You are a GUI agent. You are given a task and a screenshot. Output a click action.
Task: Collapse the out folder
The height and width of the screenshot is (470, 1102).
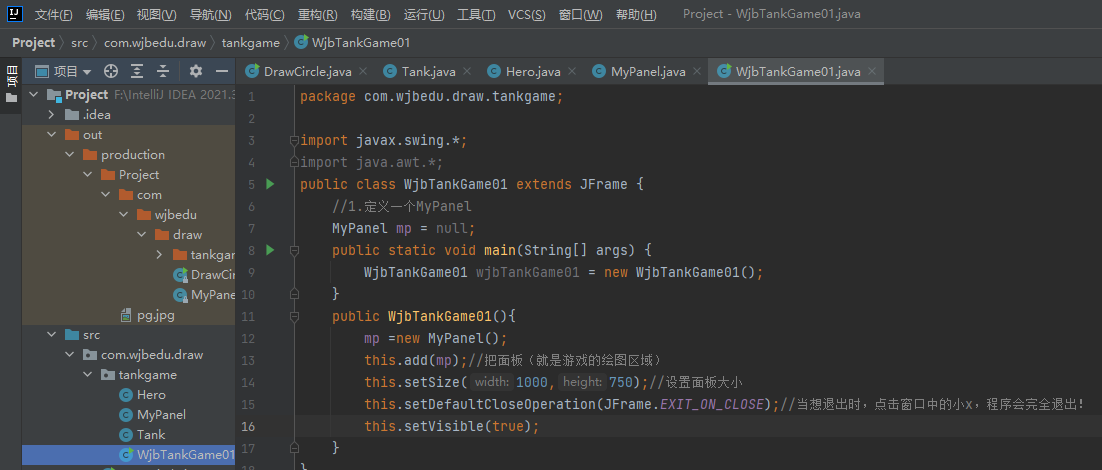[x=51, y=135]
